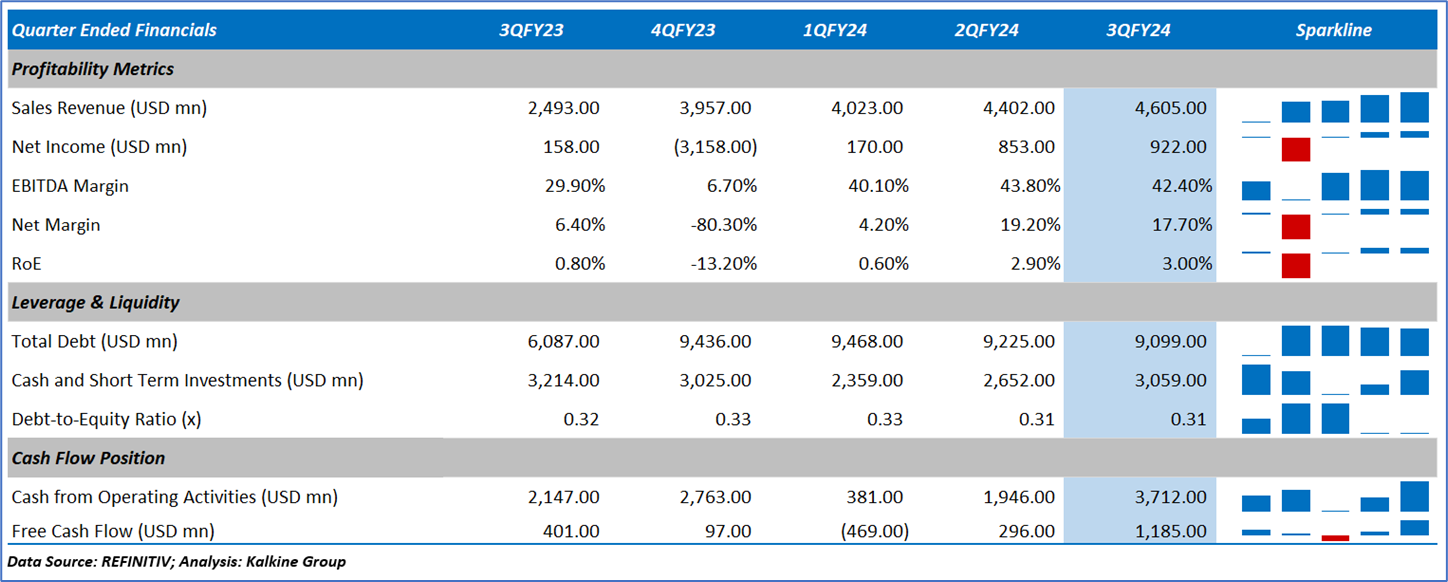Image resolution: width=1448 pixels, height=582 pixels.
Task: Click the Debt-to-Equity Ratio sparkline
Action: click(x=1334, y=419)
